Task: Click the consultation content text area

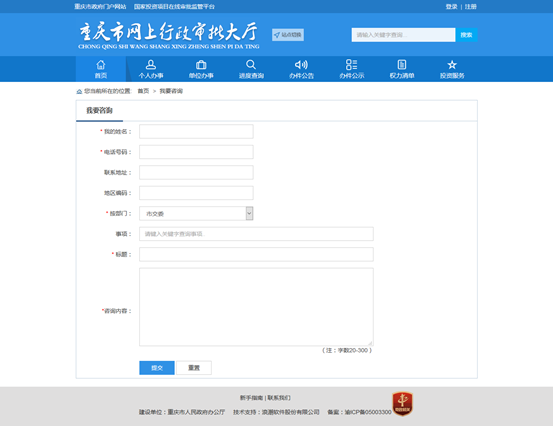Action: click(x=256, y=307)
